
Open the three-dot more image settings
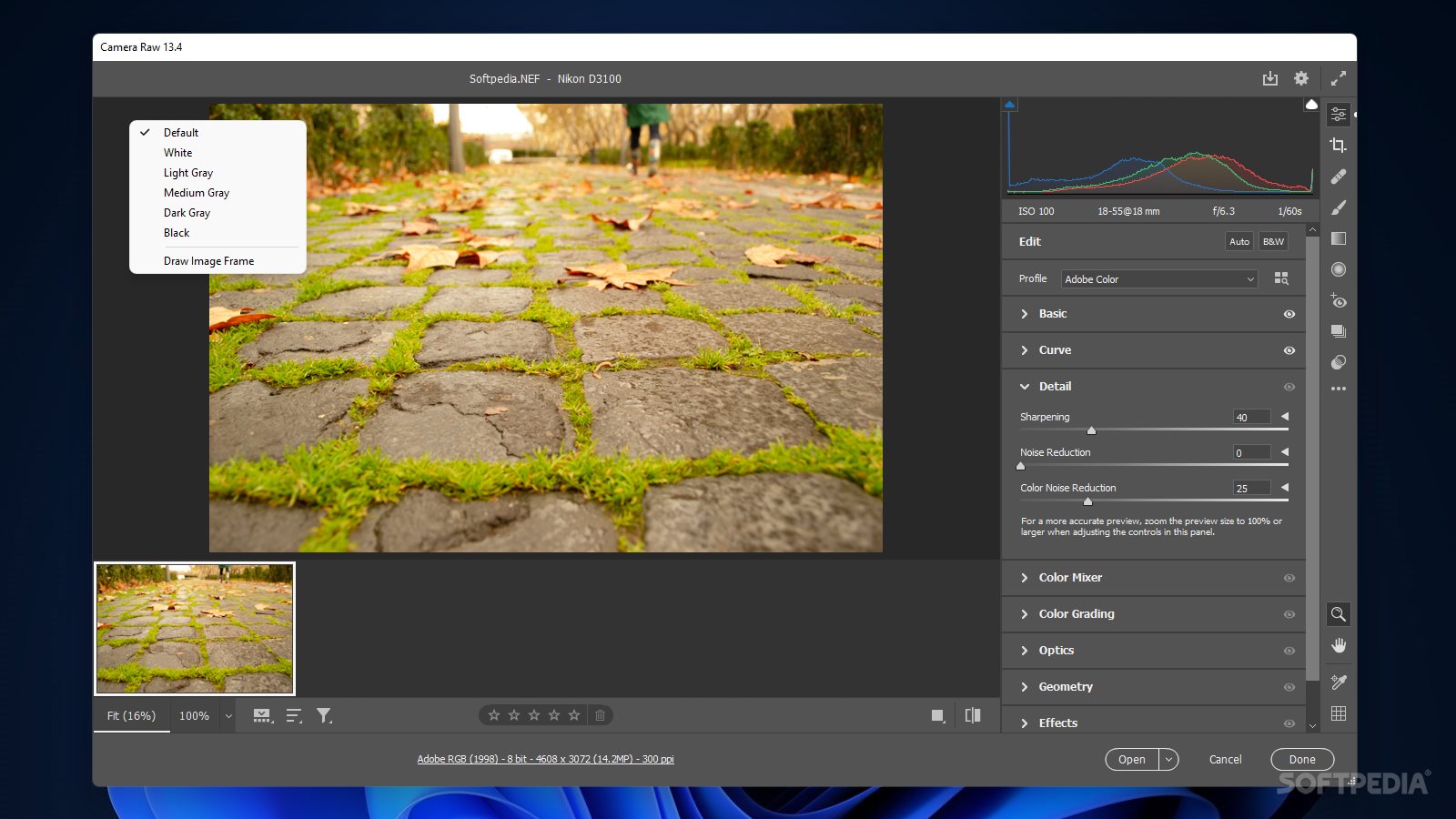click(x=1338, y=389)
